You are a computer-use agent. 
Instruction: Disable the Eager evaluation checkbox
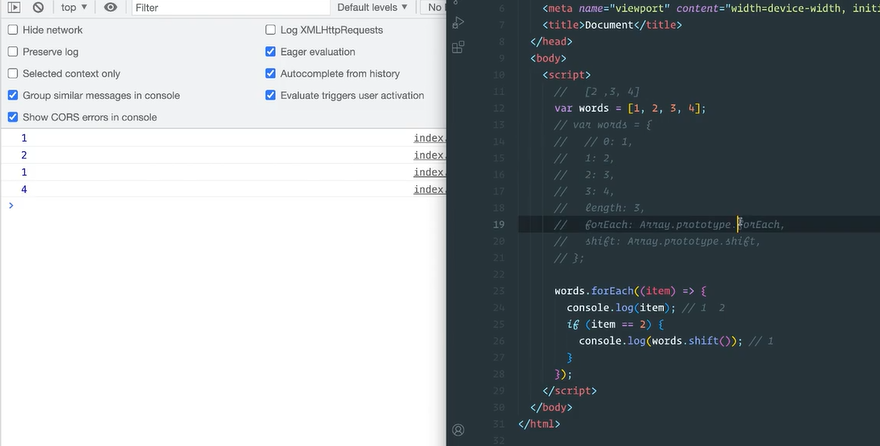[x=271, y=52]
